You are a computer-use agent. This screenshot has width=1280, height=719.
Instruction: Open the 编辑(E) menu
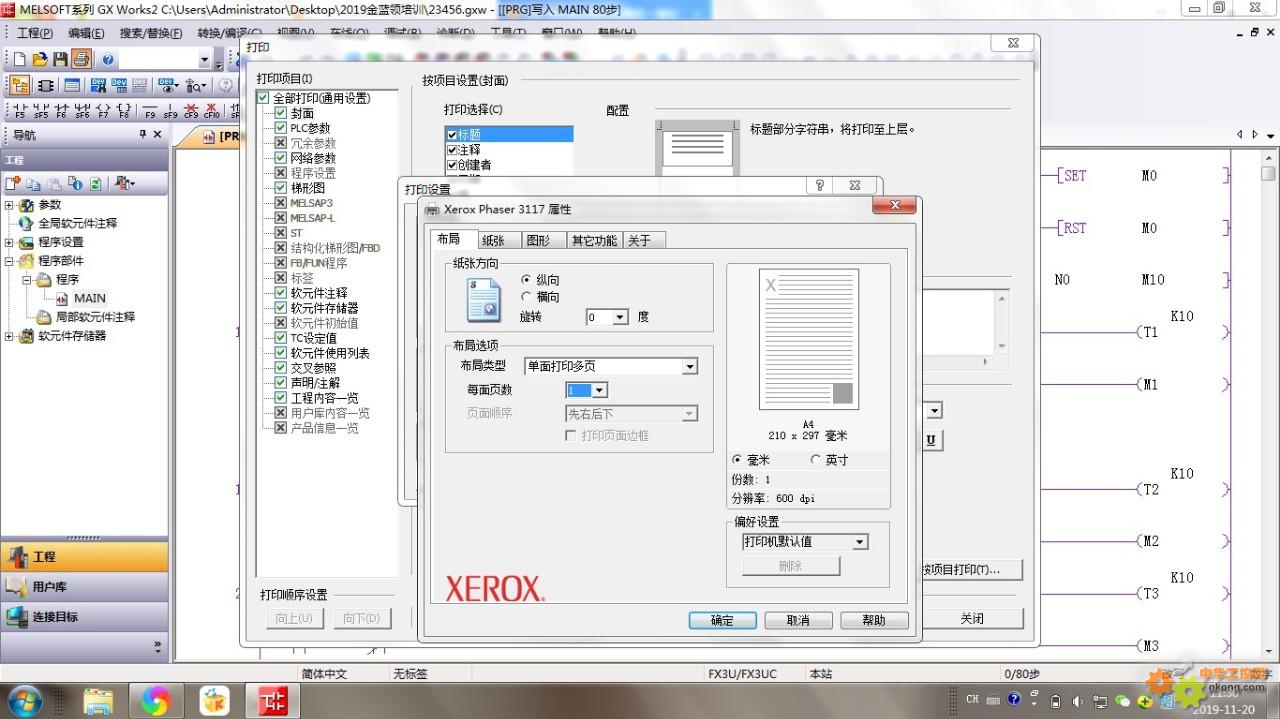[x=87, y=33]
